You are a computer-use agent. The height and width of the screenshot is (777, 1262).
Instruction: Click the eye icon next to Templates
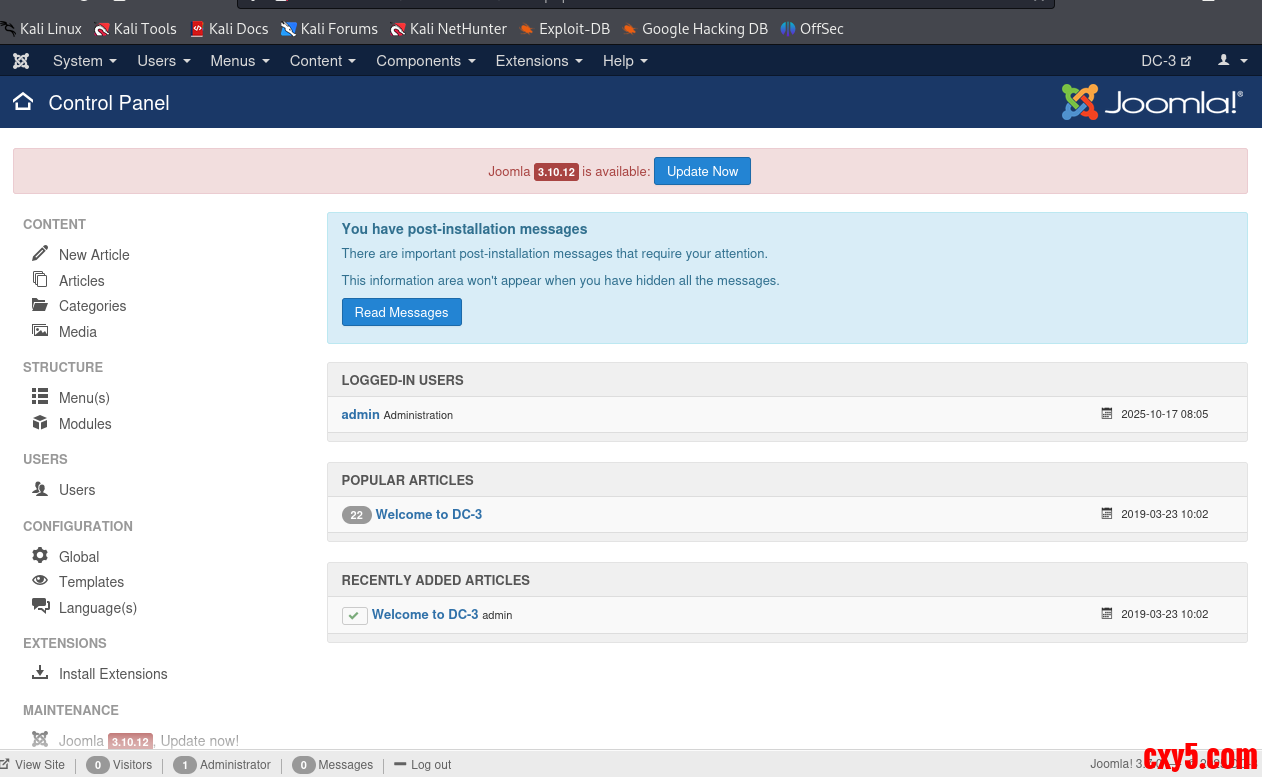pos(40,581)
